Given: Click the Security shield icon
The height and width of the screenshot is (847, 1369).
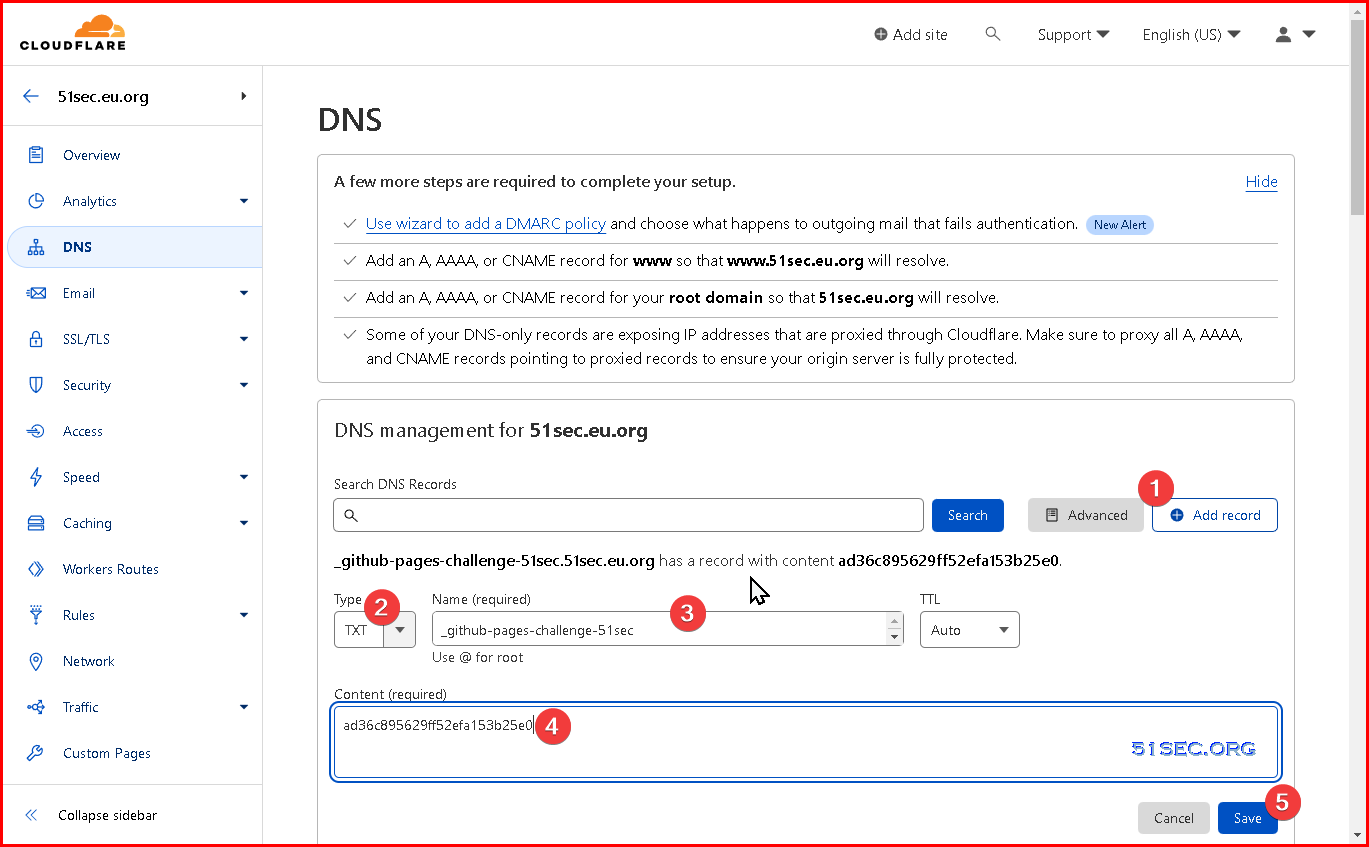Looking at the screenshot, I should (36, 385).
